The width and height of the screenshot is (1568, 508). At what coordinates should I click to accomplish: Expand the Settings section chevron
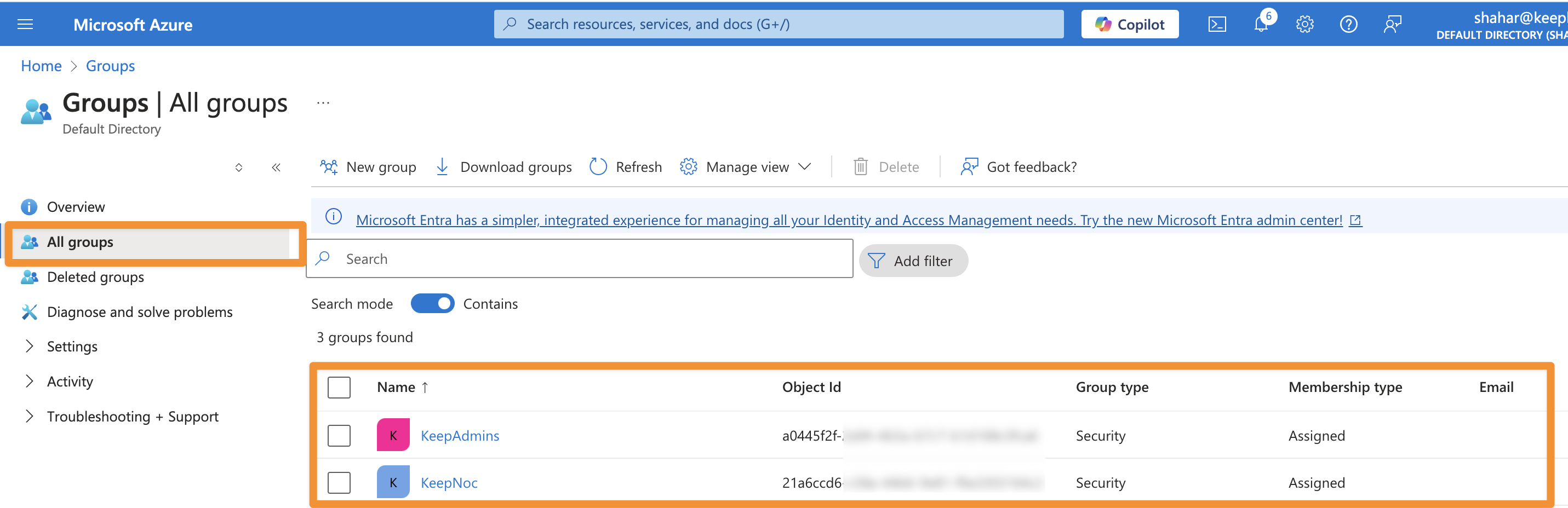click(28, 346)
